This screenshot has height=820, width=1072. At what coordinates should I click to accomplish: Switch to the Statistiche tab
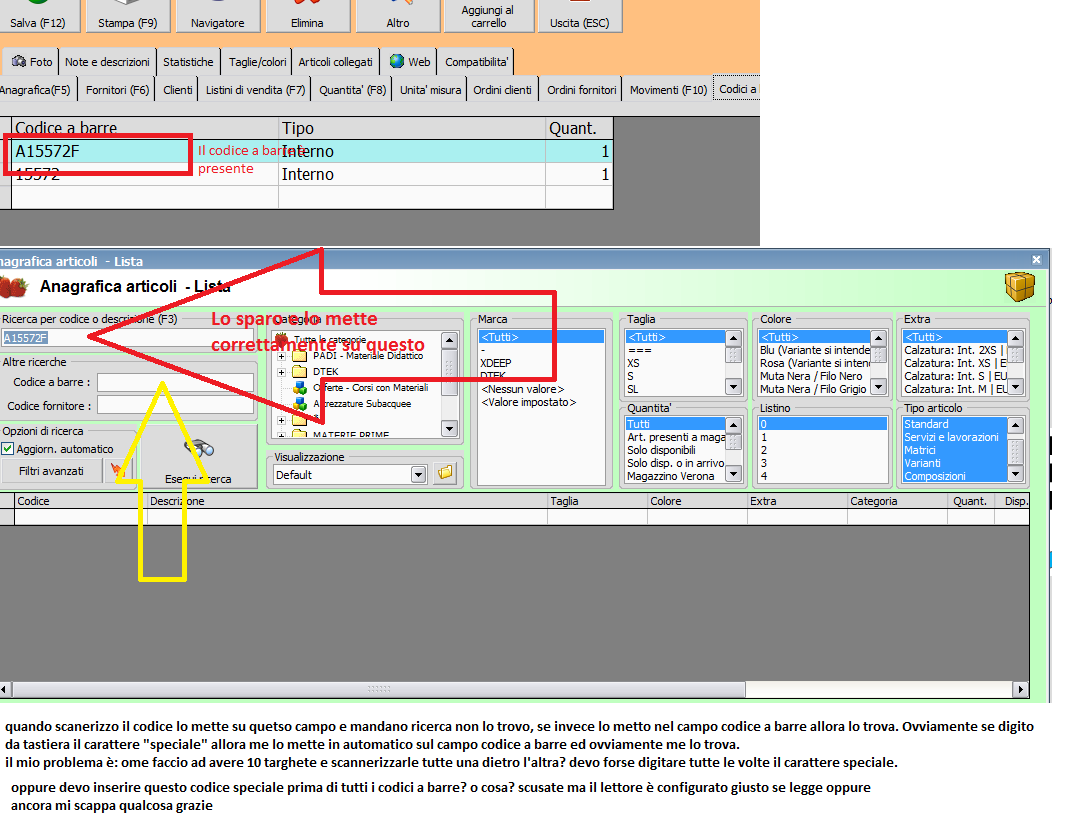point(188,62)
